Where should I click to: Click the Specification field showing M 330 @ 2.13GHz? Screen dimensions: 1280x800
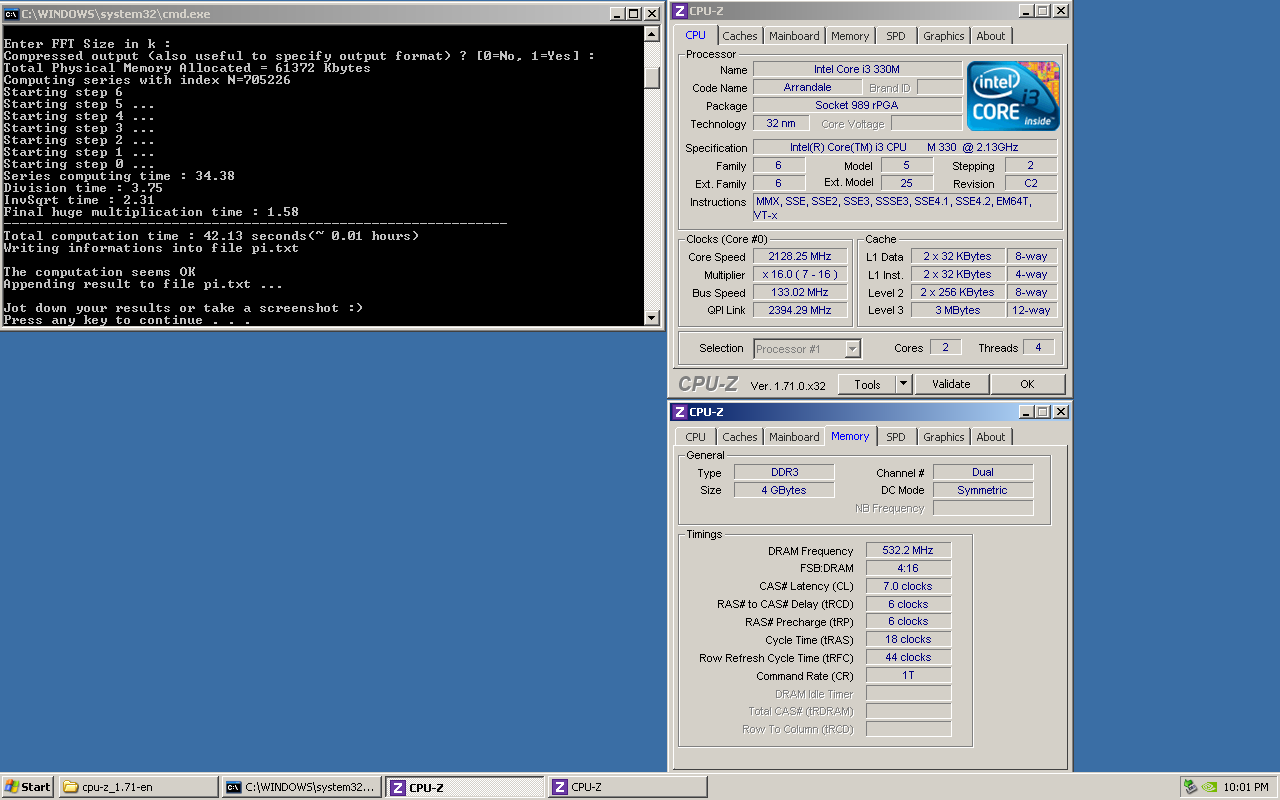click(904, 148)
